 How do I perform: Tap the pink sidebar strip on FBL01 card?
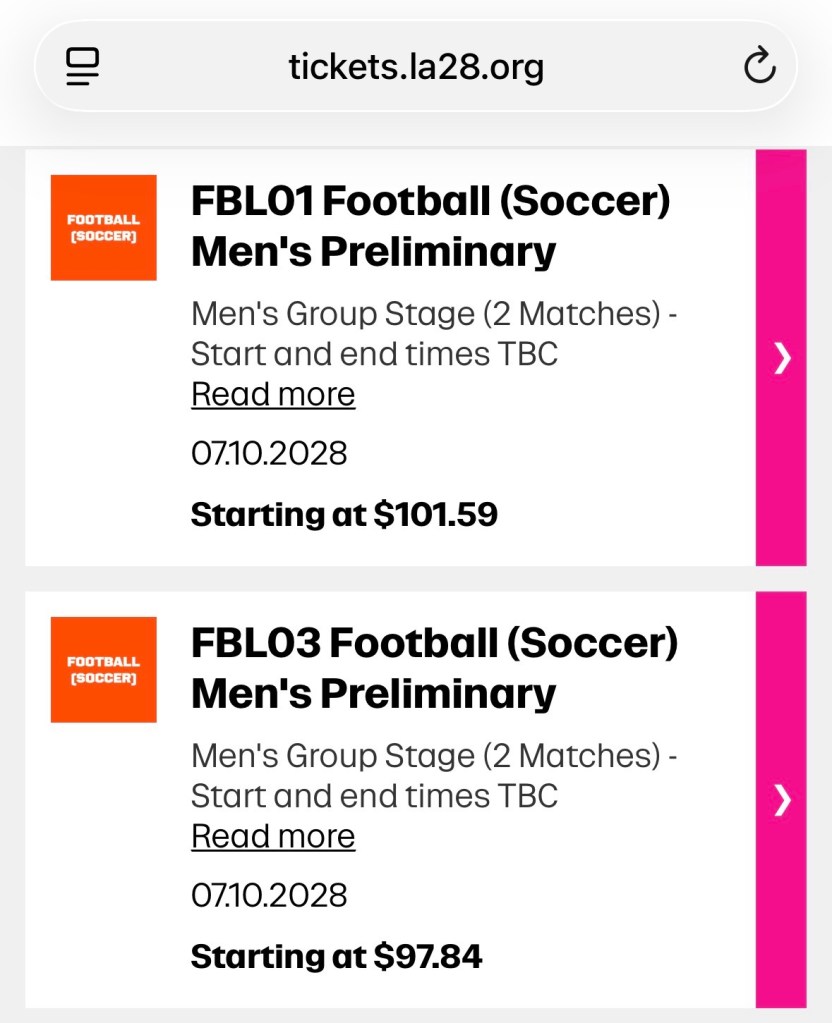(782, 250)
